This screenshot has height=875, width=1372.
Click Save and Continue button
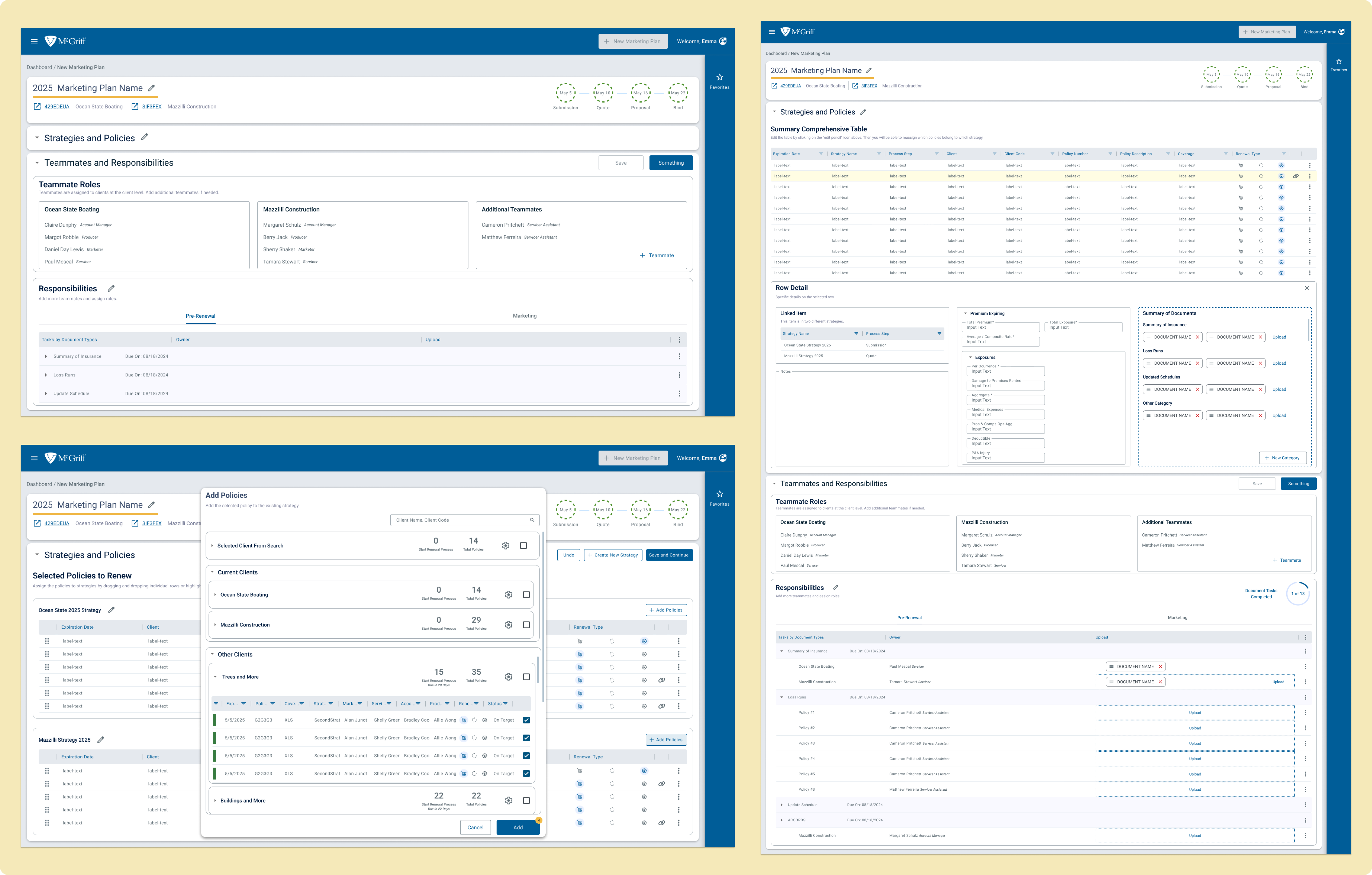coord(669,555)
